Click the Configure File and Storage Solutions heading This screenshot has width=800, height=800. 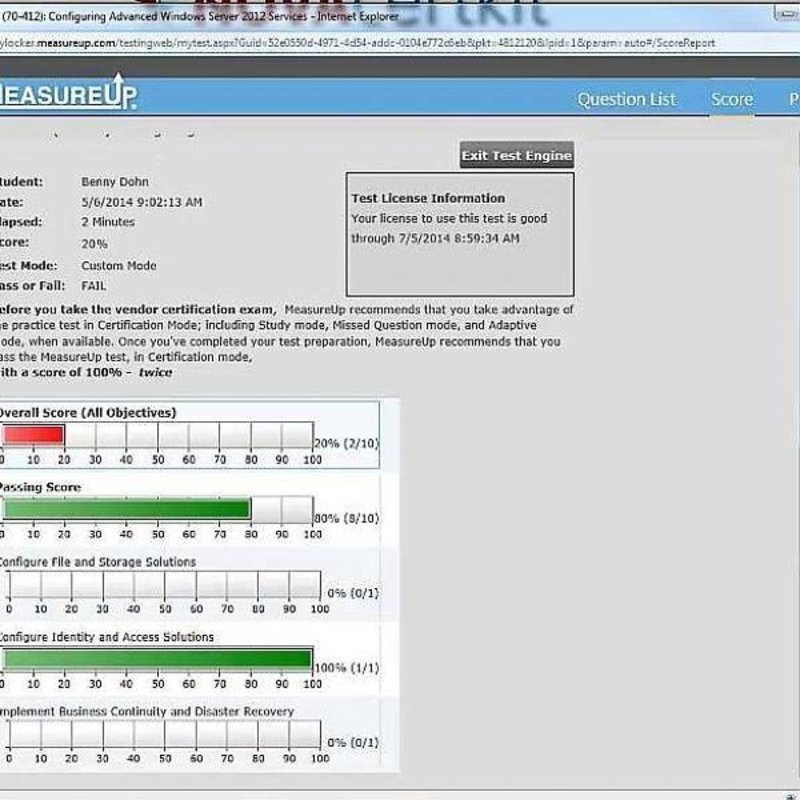(97, 562)
